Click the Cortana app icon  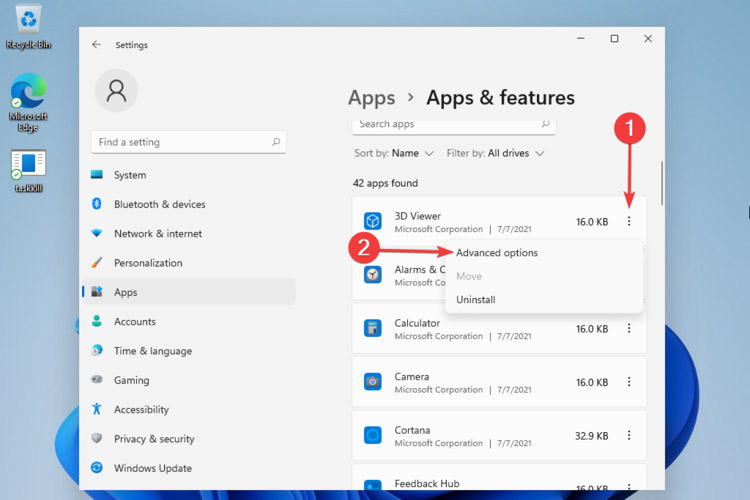(x=372, y=435)
